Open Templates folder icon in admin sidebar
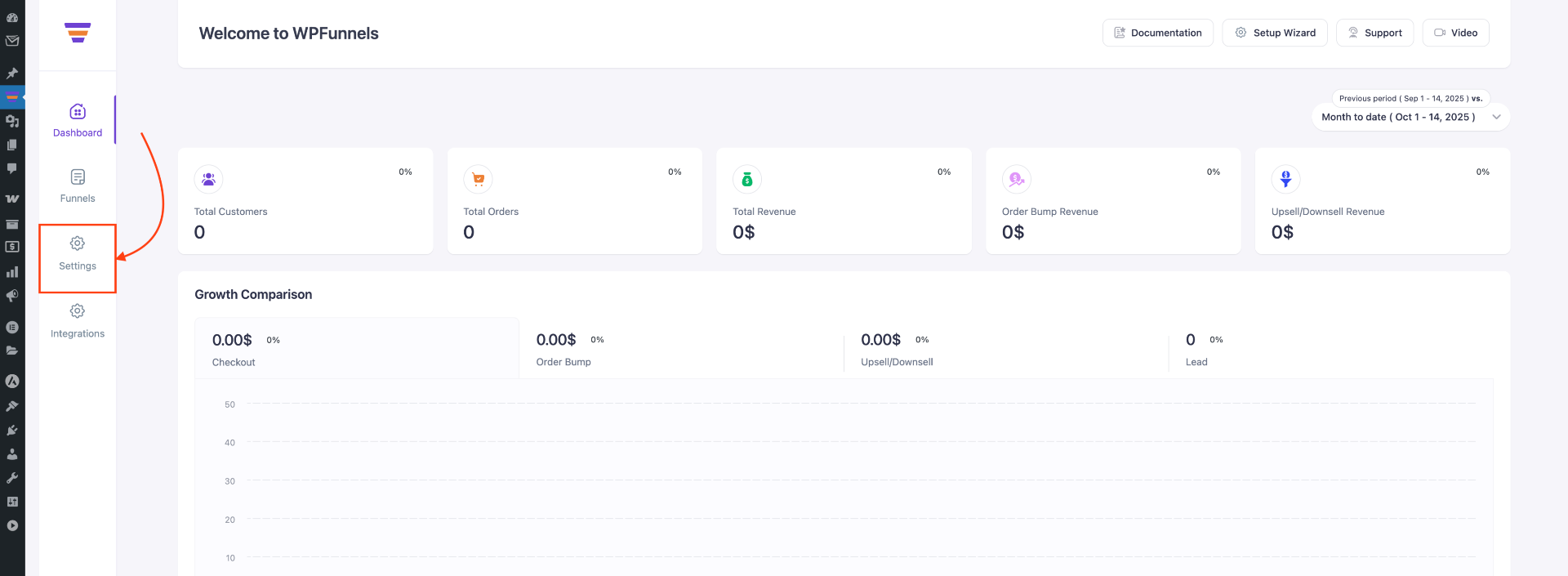 coord(12,351)
